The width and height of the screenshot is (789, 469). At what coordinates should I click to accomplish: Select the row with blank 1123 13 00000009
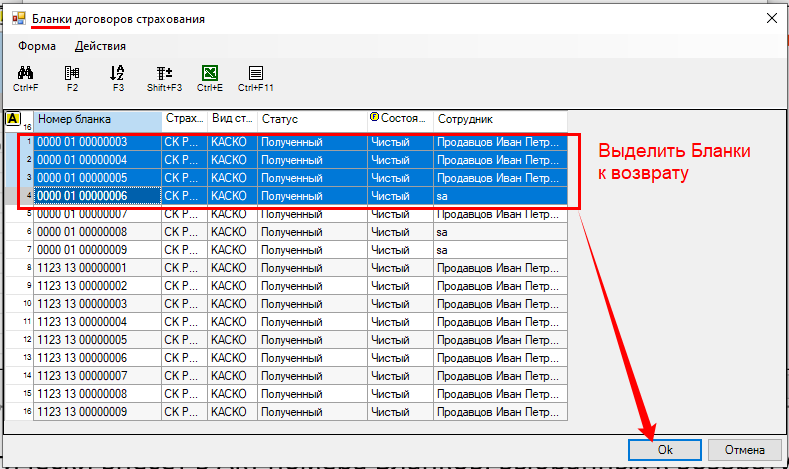(97, 411)
